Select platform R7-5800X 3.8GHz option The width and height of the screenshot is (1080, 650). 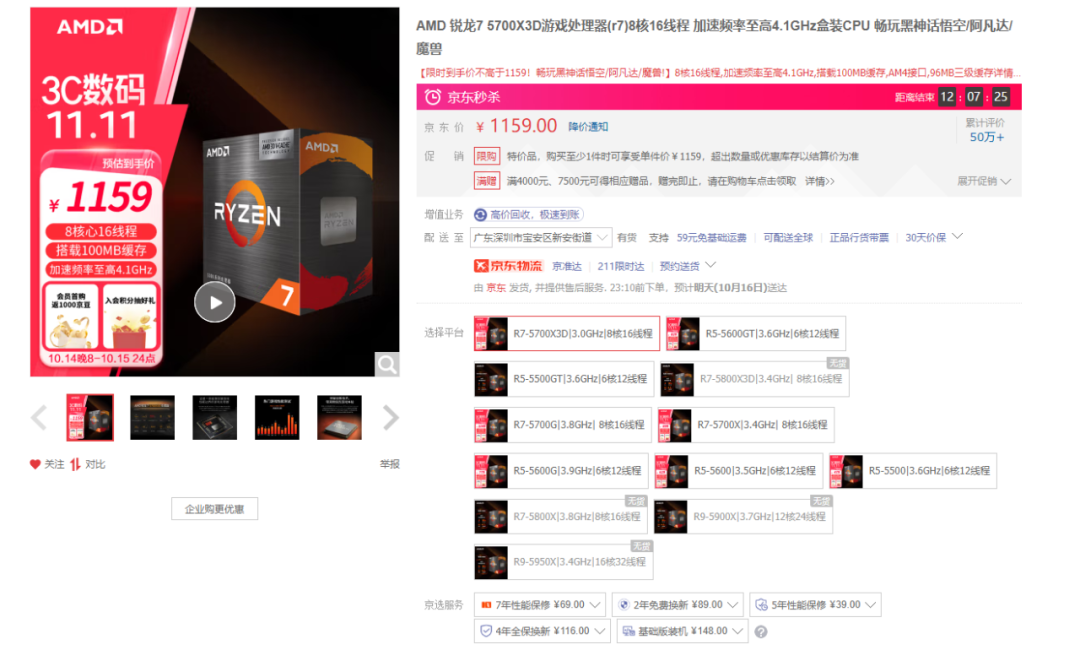[x=561, y=516]
